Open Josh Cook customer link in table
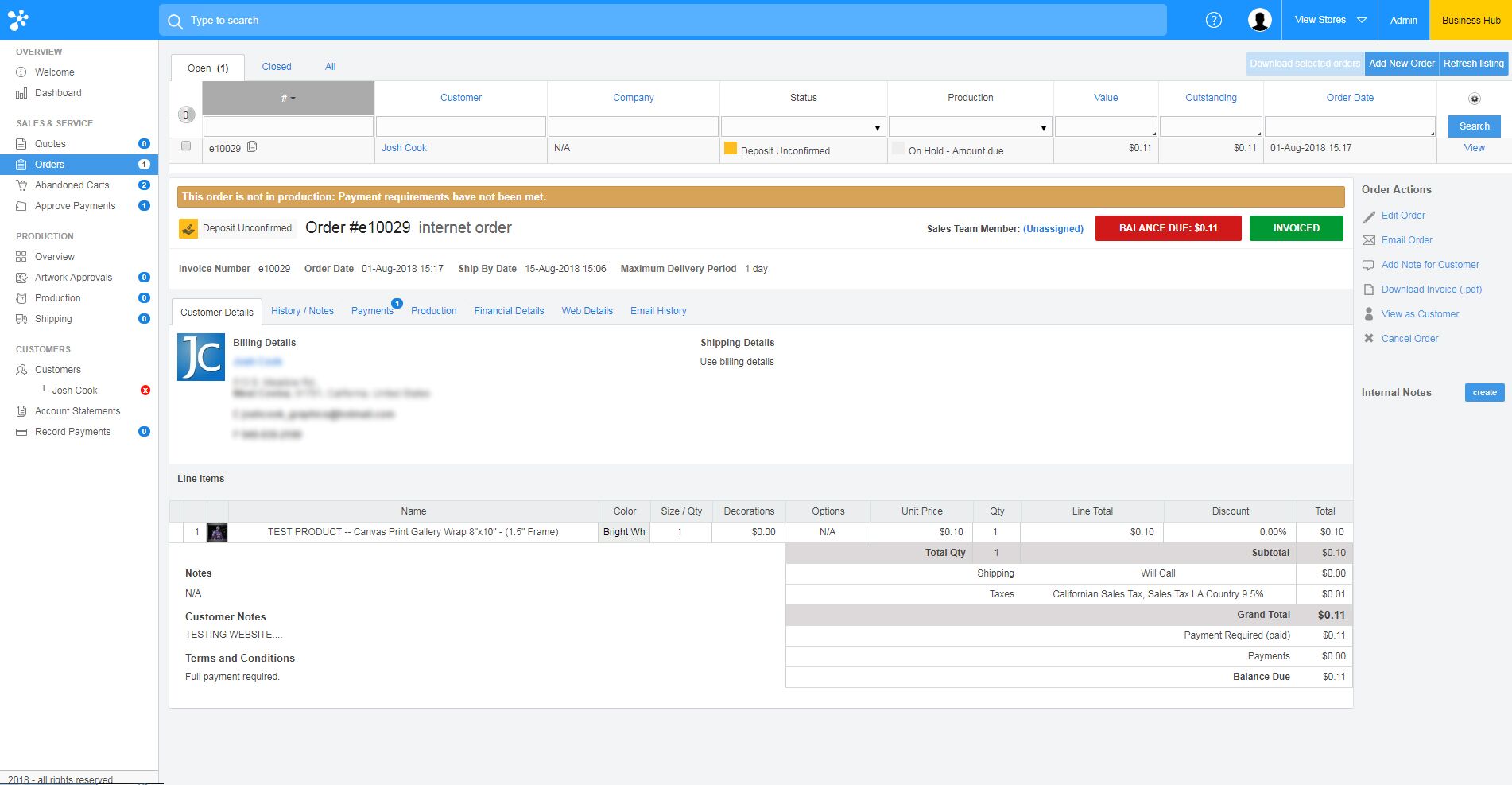1512x785 pixels. pos(404,148)
